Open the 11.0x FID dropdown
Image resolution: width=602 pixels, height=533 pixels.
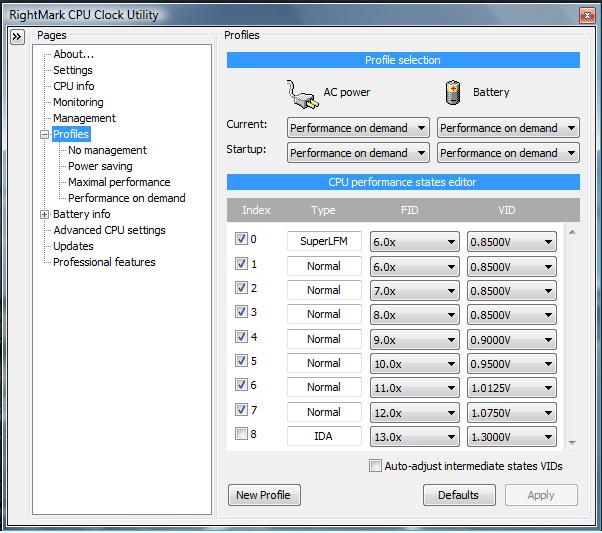[x=415, y=387]
